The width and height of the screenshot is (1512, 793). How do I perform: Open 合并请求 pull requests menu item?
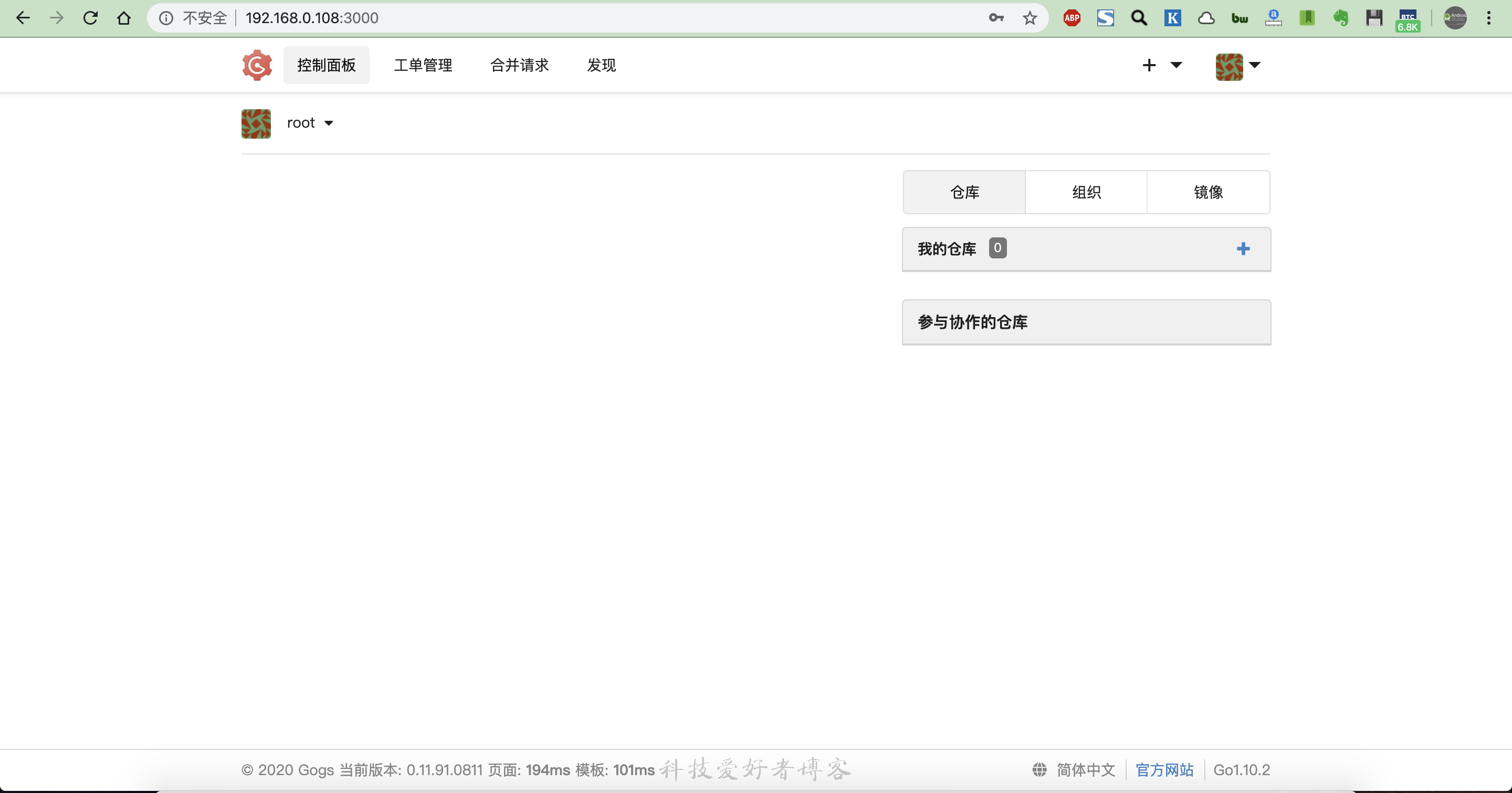pyautogui.click(x=519, y=65)
